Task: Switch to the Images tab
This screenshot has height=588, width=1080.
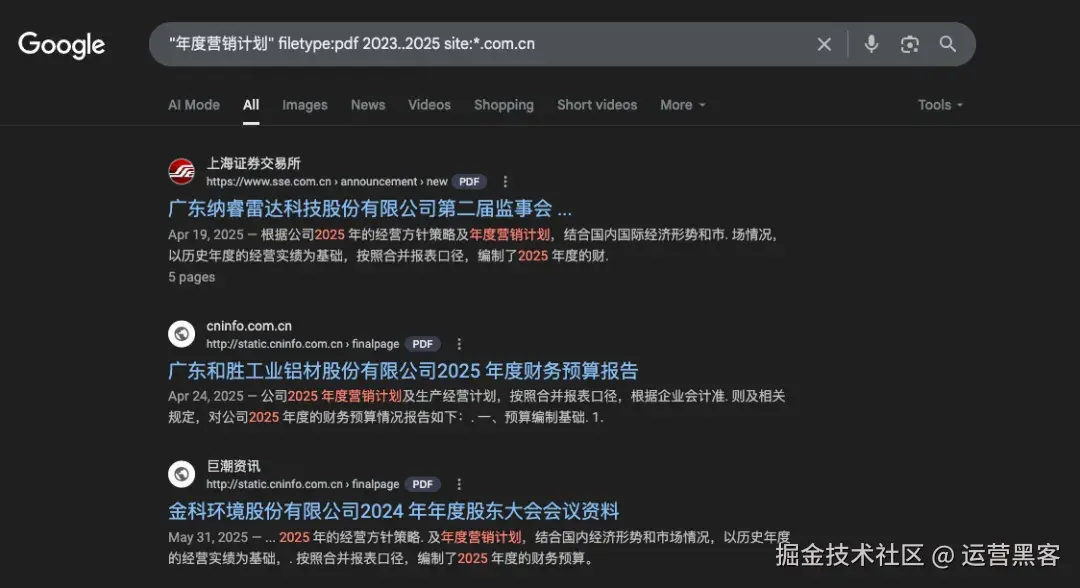Action: tap(304, 104)
